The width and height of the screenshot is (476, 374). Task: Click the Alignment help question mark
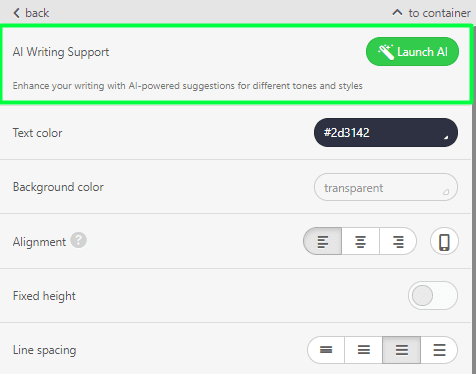click(78, 240)
